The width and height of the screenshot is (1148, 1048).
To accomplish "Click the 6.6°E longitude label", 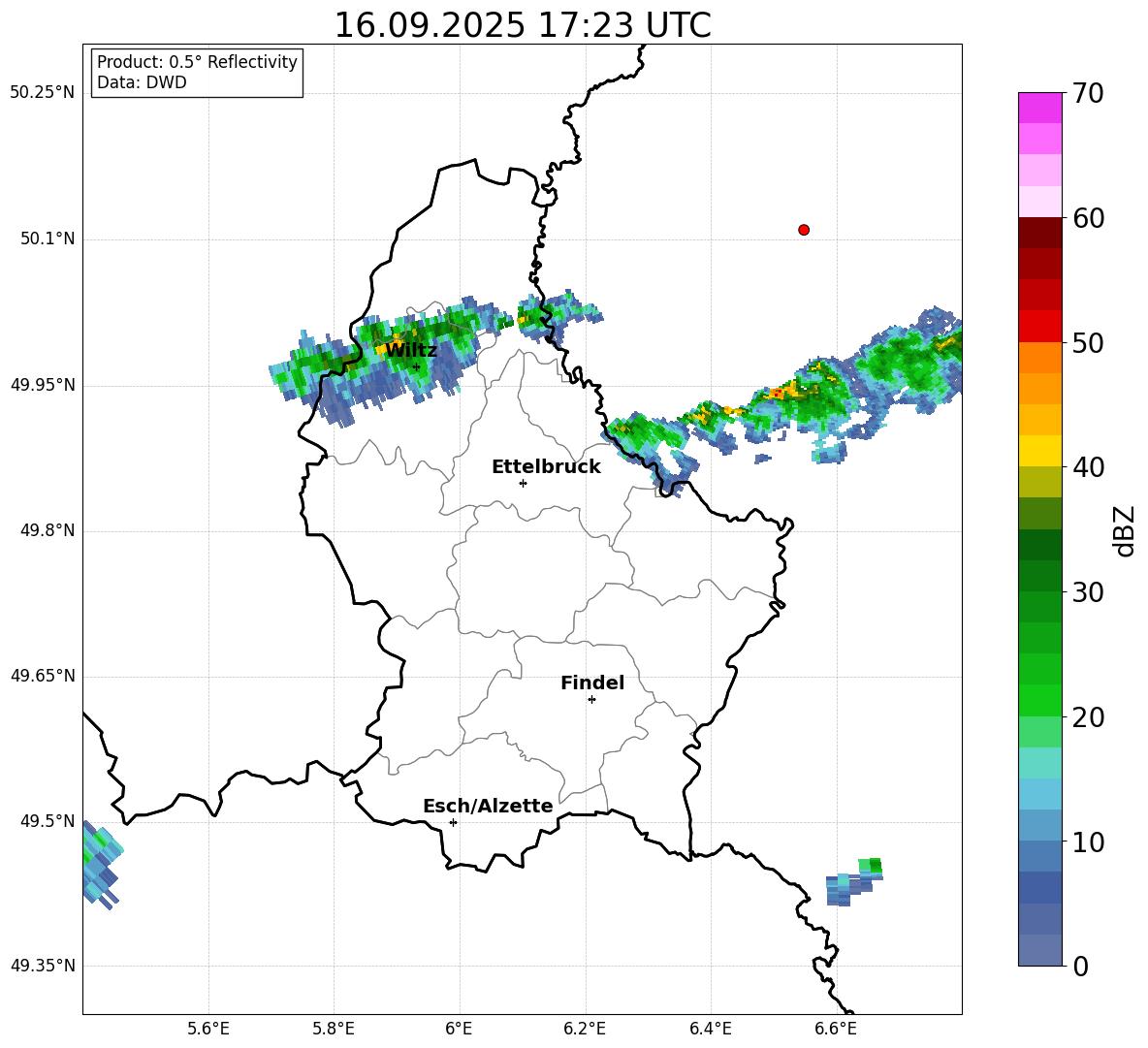I will point(836,1029).
